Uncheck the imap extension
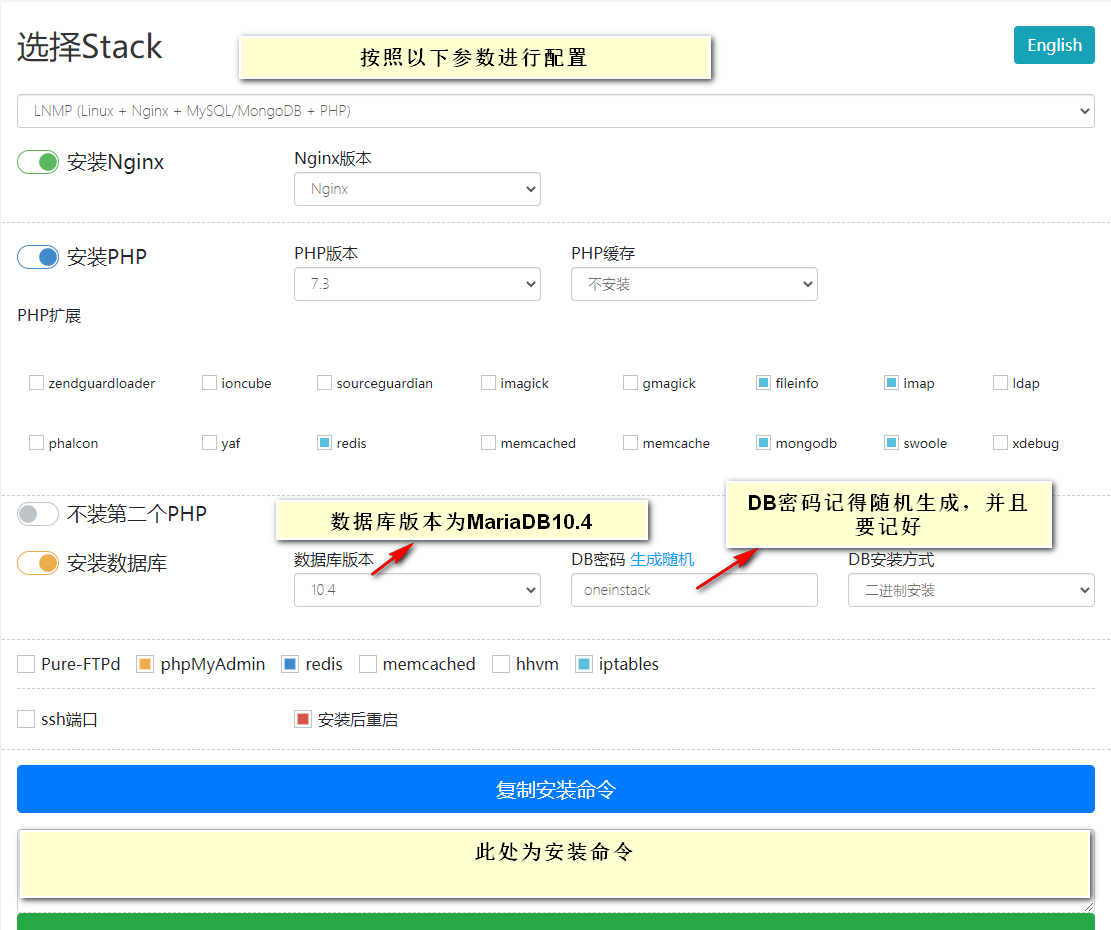The image size is (1111, 930). point(891,383)
